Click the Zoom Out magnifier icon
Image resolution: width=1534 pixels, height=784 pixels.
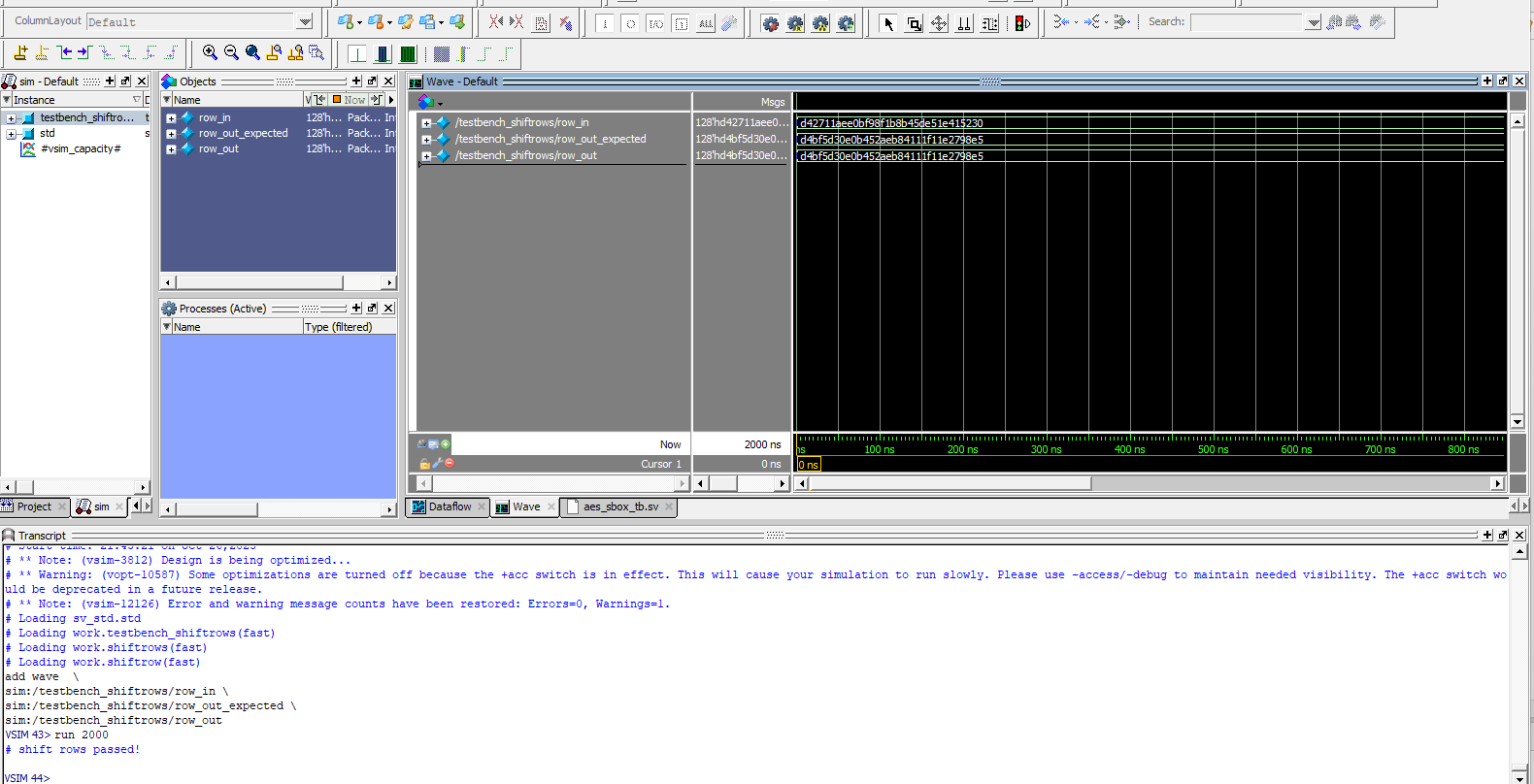231,52
